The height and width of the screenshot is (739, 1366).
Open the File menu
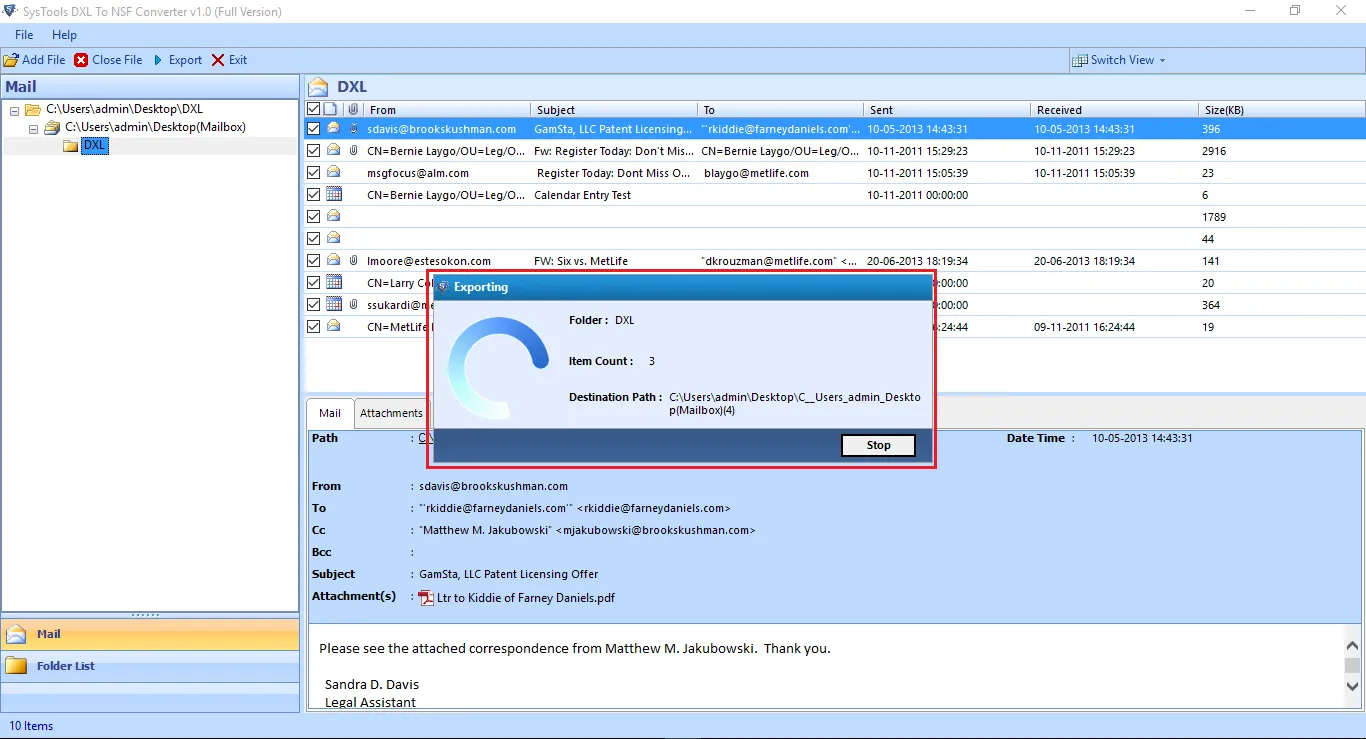(24, 35)
